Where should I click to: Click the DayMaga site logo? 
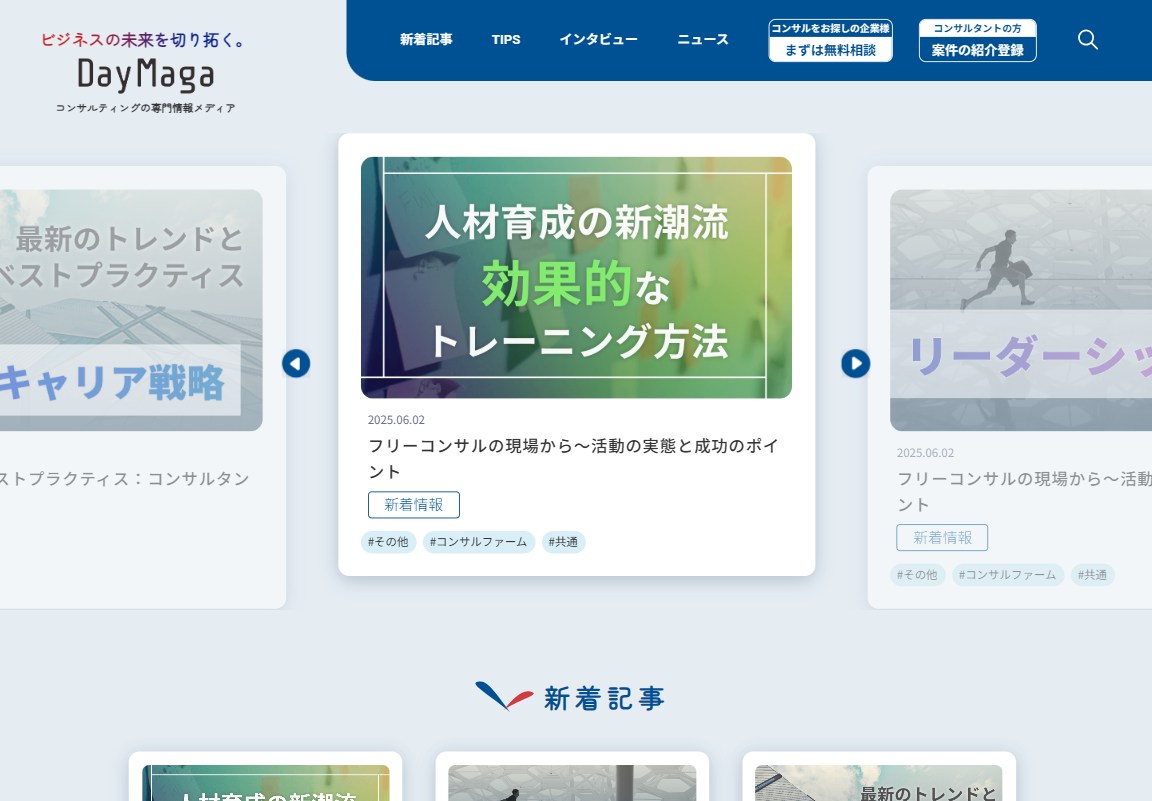click(145, 75)
